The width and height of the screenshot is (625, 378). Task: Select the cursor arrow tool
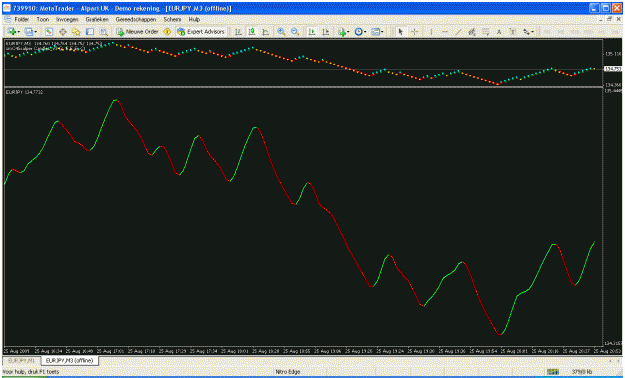pos(401,32)
